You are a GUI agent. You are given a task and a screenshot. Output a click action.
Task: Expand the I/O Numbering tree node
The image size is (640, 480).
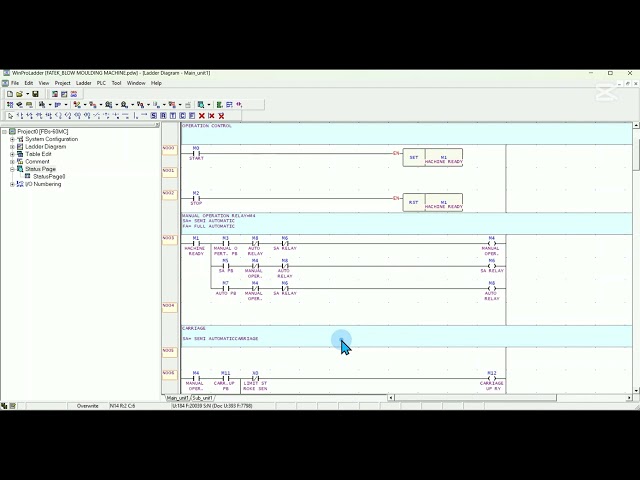(x=12, y=184)
